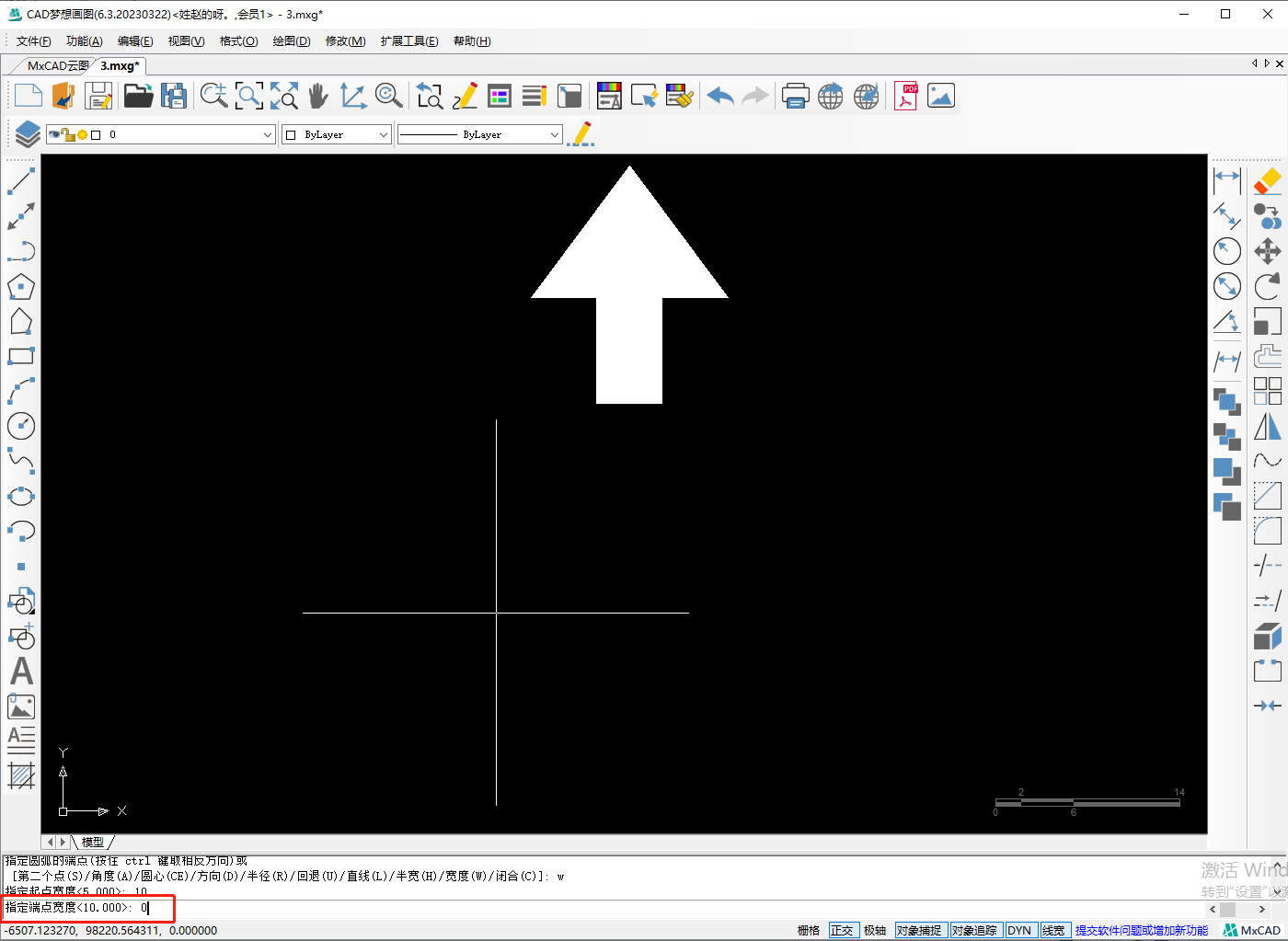The image size is (1288, 941).
Task: Click the 提交软件问题或增加新功能 link
Action: pyautogui.click(x=1141, y=930)
